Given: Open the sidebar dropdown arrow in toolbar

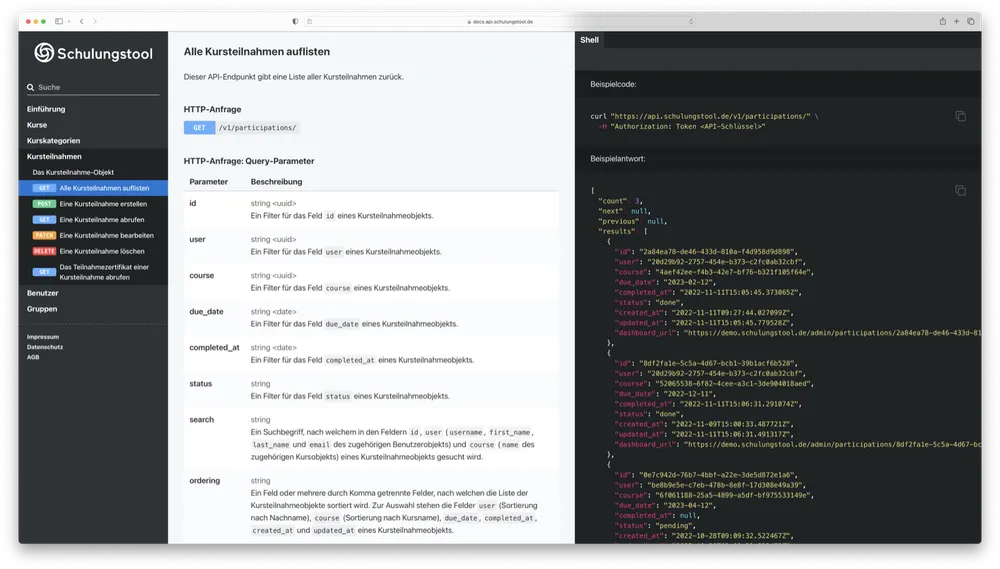Looking at the screenshot, I should 69,21.
